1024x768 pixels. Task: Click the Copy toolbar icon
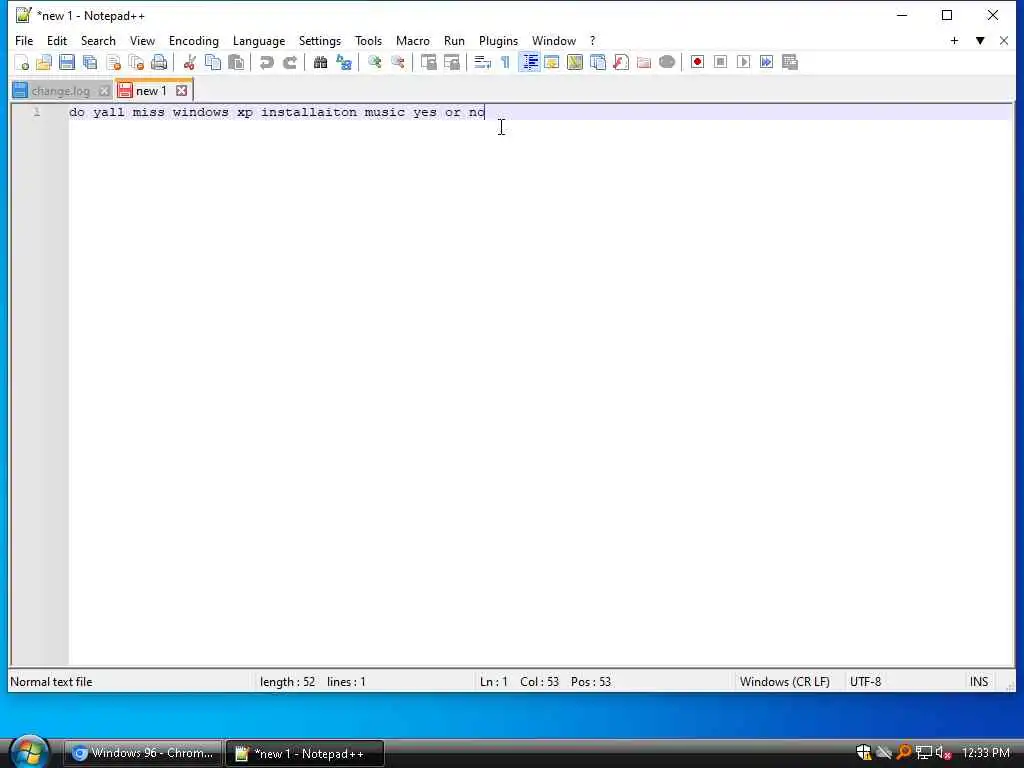coord(213,62)
